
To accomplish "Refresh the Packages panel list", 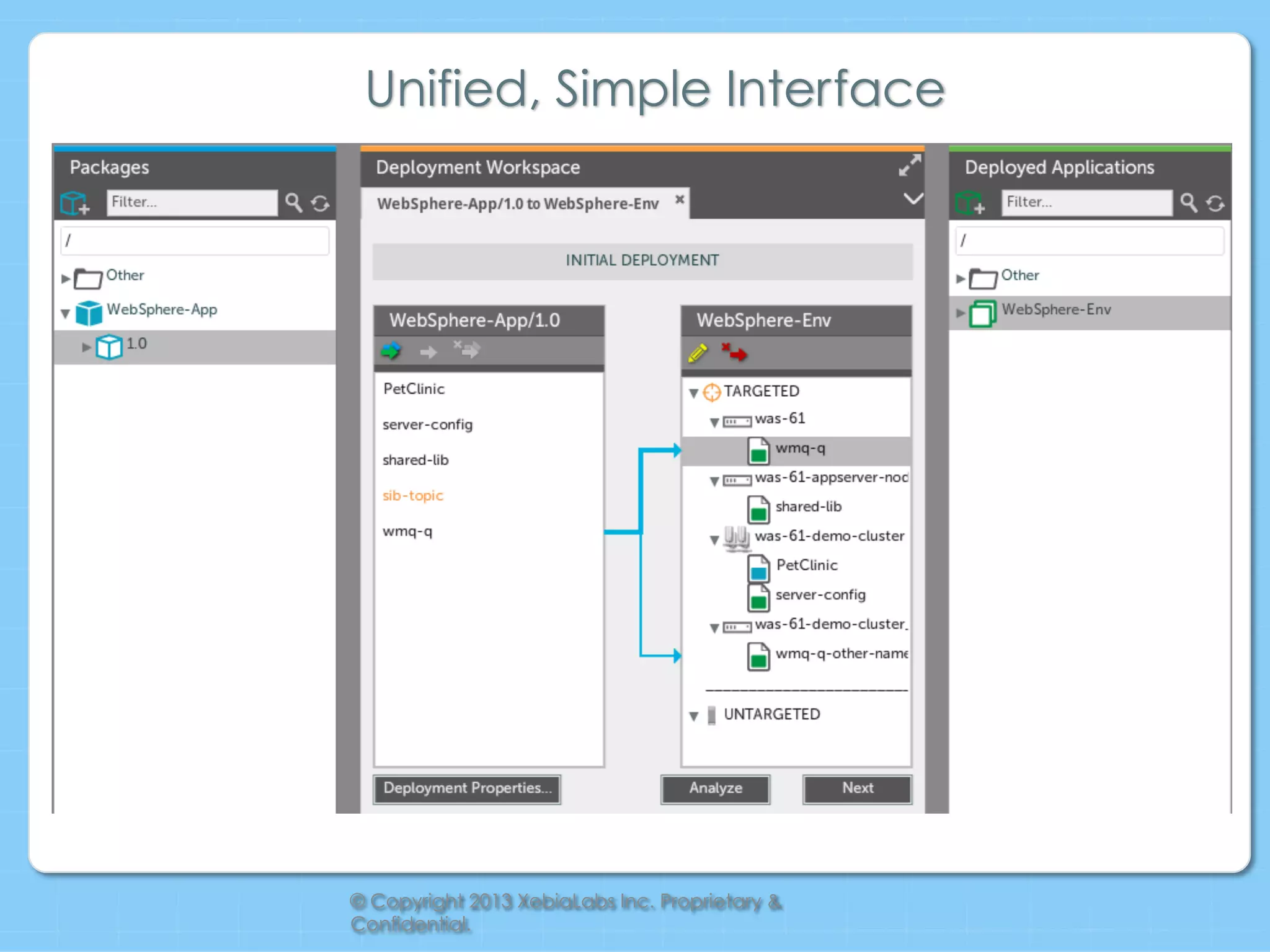I will tap(321, 203).
